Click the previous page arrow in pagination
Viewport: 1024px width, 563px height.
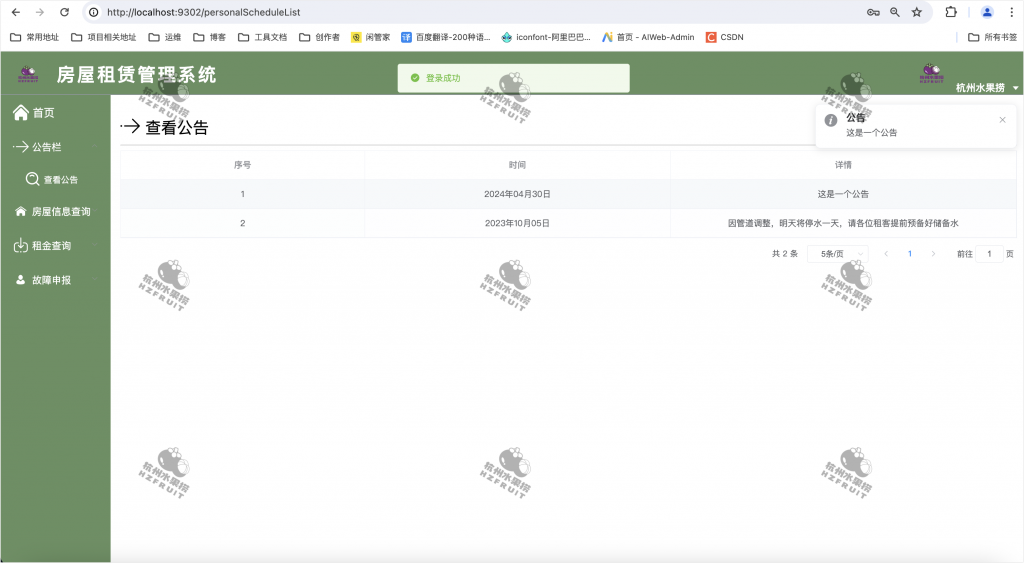point(886,253)
